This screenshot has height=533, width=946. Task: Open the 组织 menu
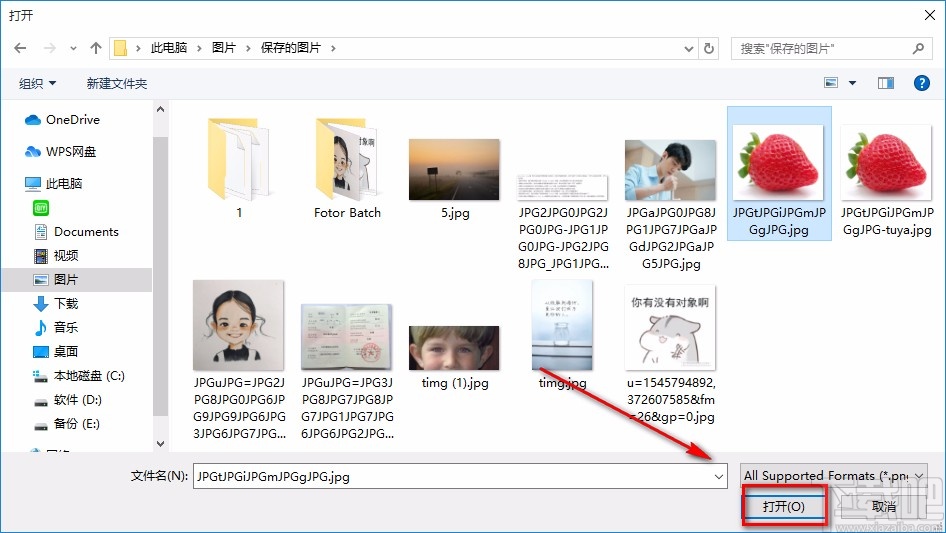[x=37, y=83]
